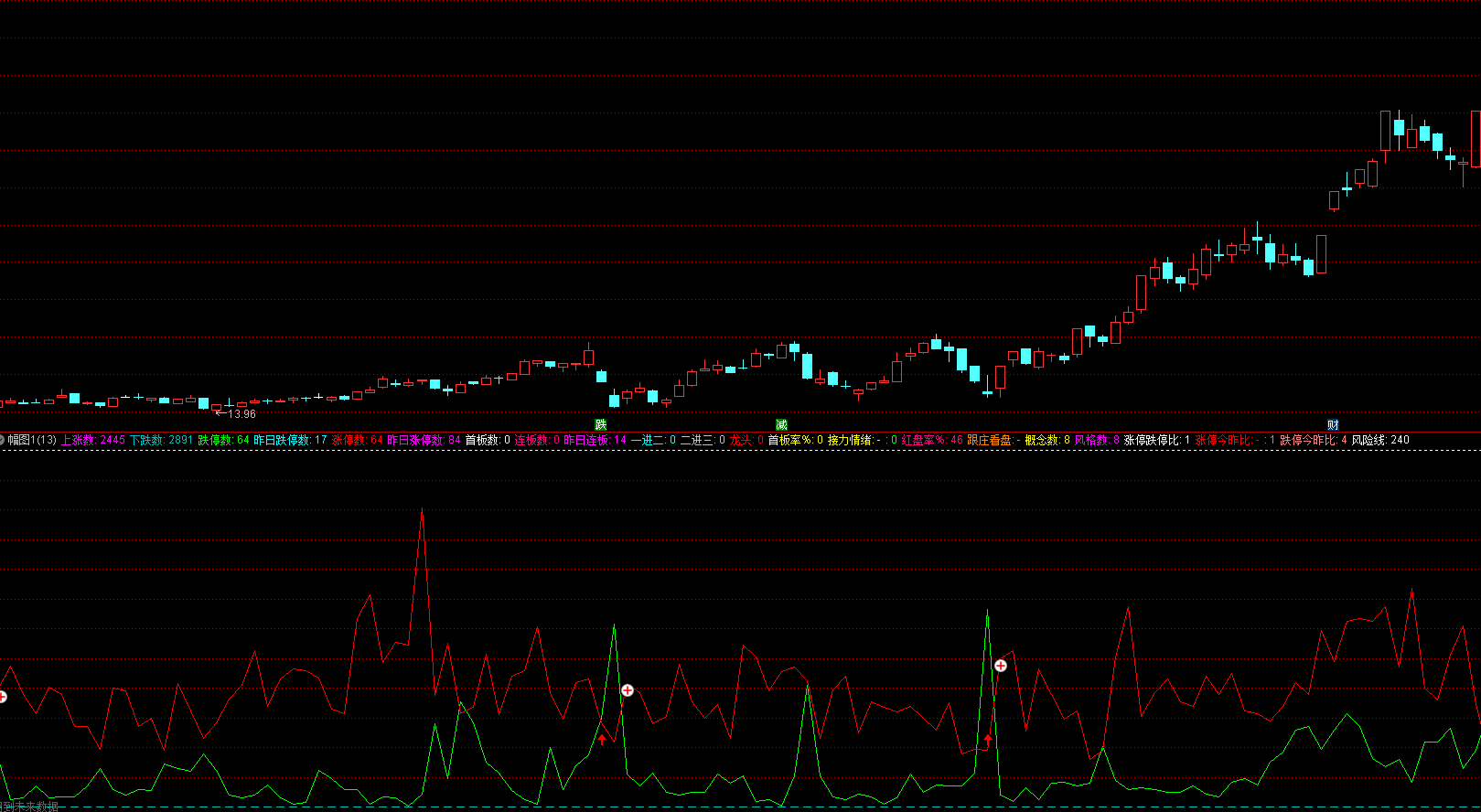Click the 风险线: 240 value
Image resolution: width=1481 pixels, height=812 pixels.
click(x=1380, y=440)
